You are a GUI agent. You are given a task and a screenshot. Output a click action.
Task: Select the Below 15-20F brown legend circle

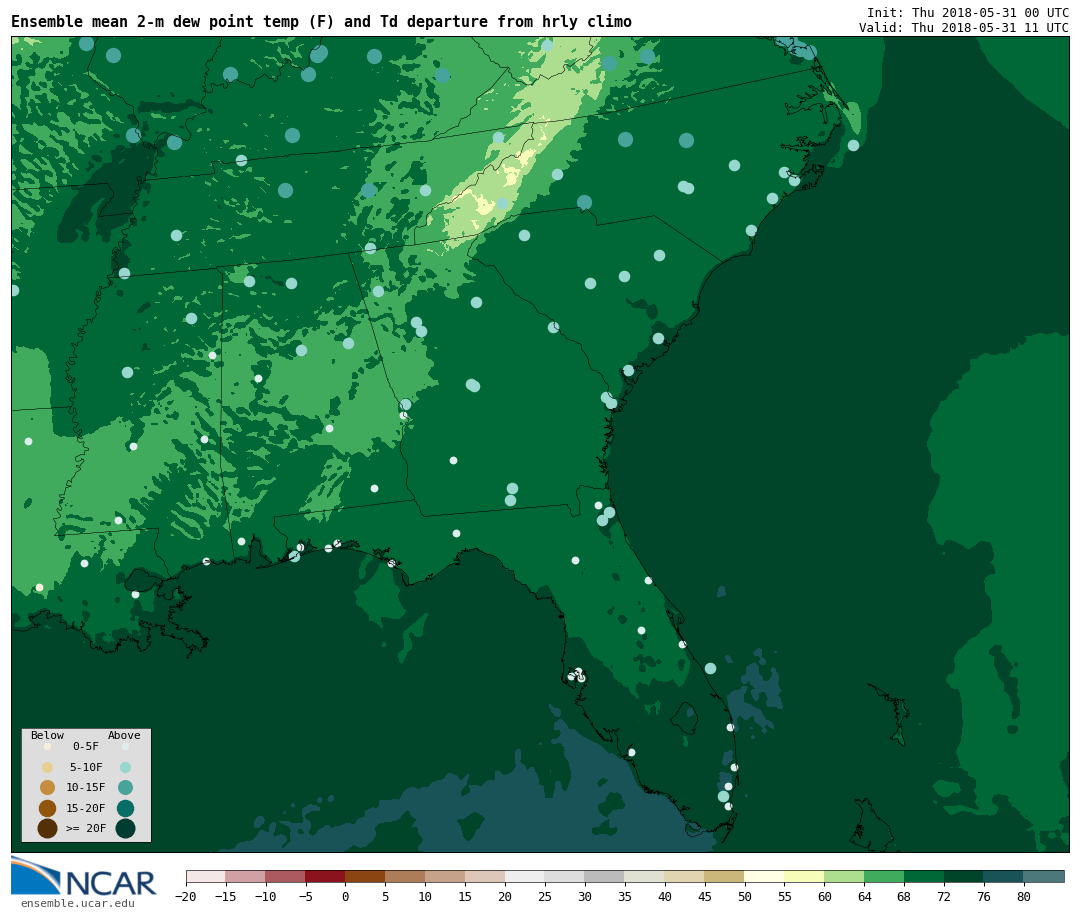tap(48, 808)
